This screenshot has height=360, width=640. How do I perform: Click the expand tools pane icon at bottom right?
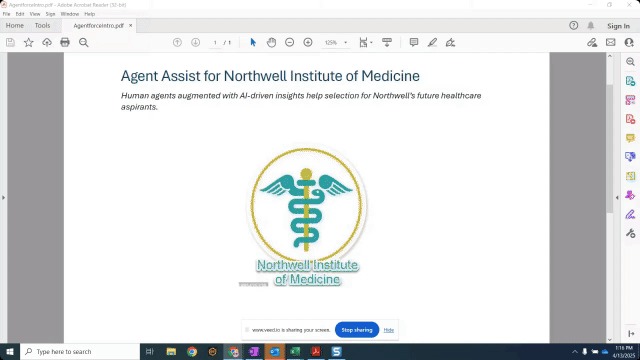[631, 333]
